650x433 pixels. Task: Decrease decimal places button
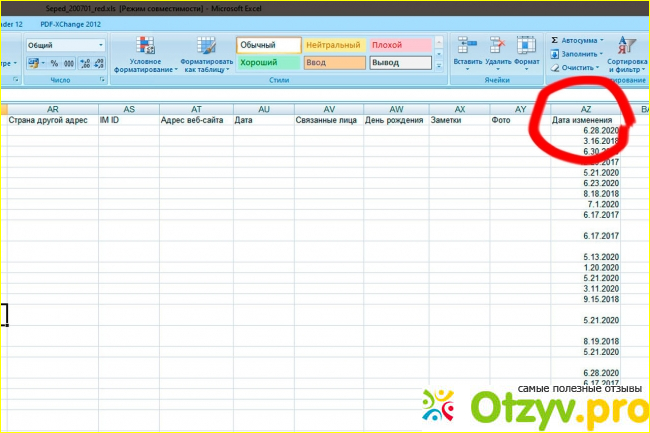99,62
